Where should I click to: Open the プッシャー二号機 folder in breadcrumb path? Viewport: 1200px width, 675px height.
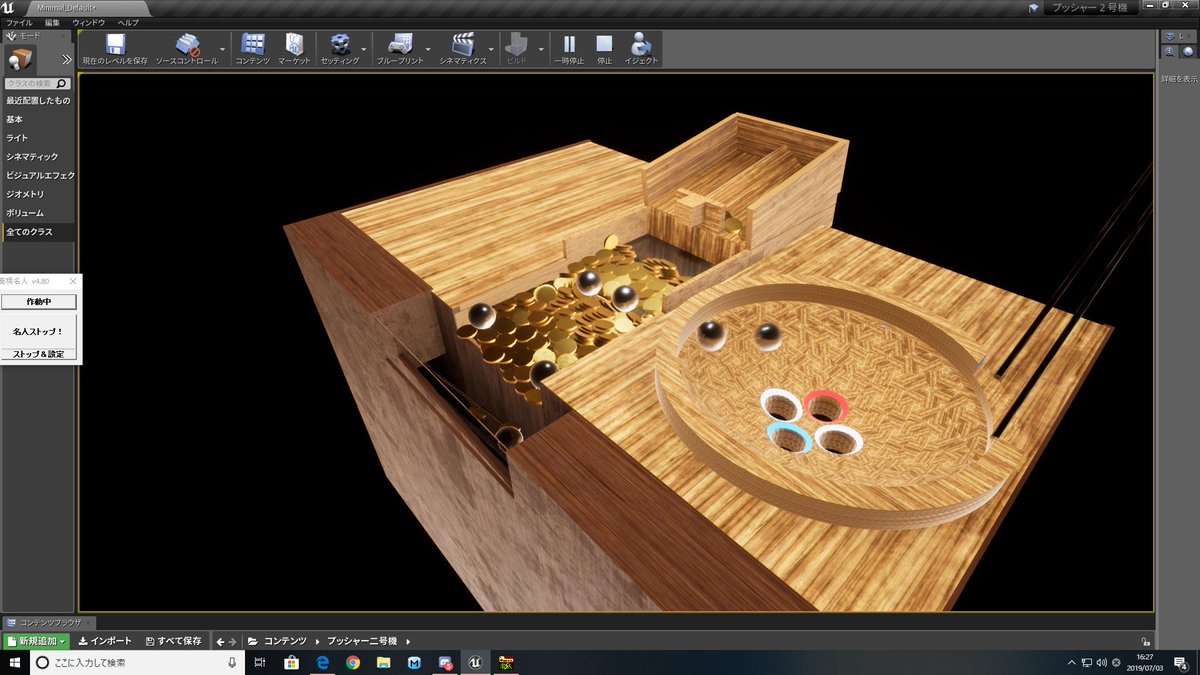(362, 641)
